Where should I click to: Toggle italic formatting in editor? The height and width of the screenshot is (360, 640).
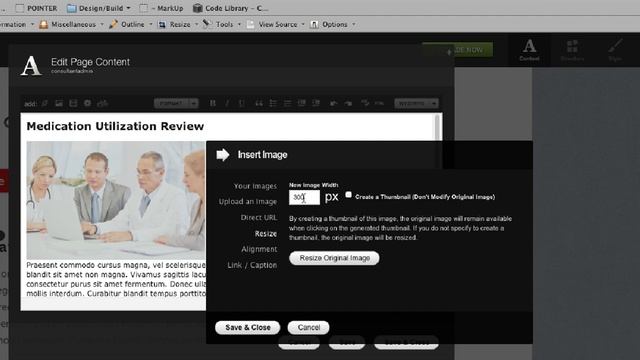point(227,103)
